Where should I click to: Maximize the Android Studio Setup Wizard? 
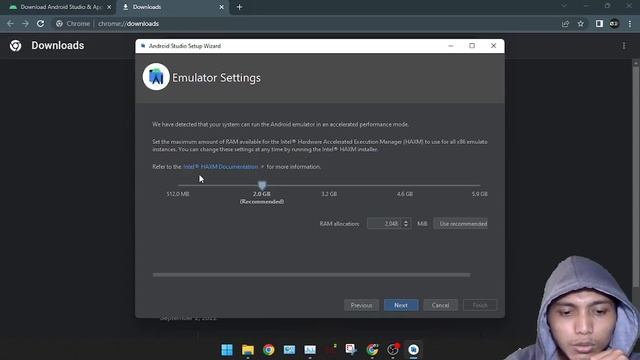click(x=472, y=46)
